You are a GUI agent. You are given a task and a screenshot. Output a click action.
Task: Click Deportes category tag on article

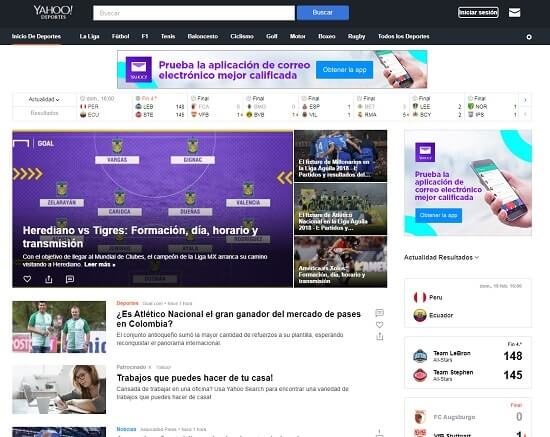pos(127,303)
